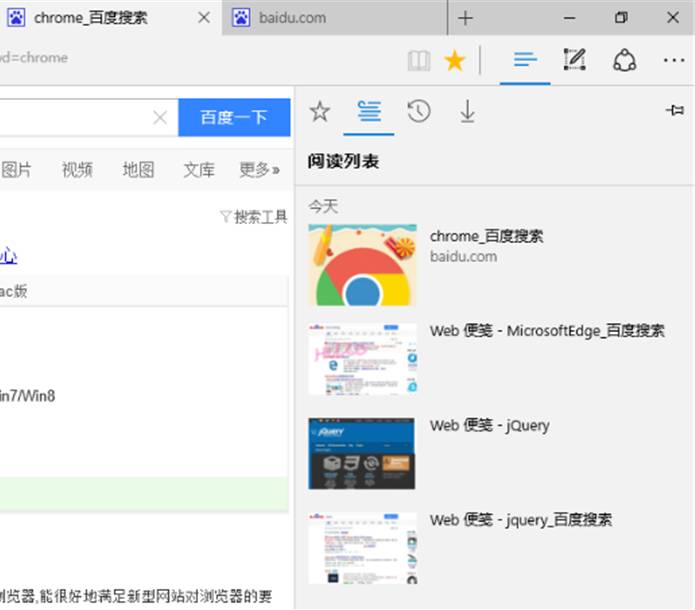
Task: Open the 视频 search category
Action: [x=77, y=170]
